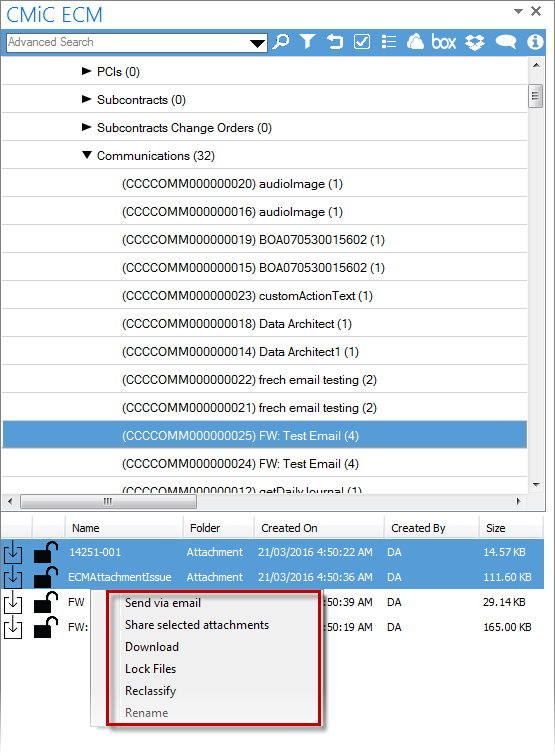This screenshot has width=555, height=756.
Task: Click the 29.14 KB size cell
Action: pyautogui.click(x=504, y=602)
